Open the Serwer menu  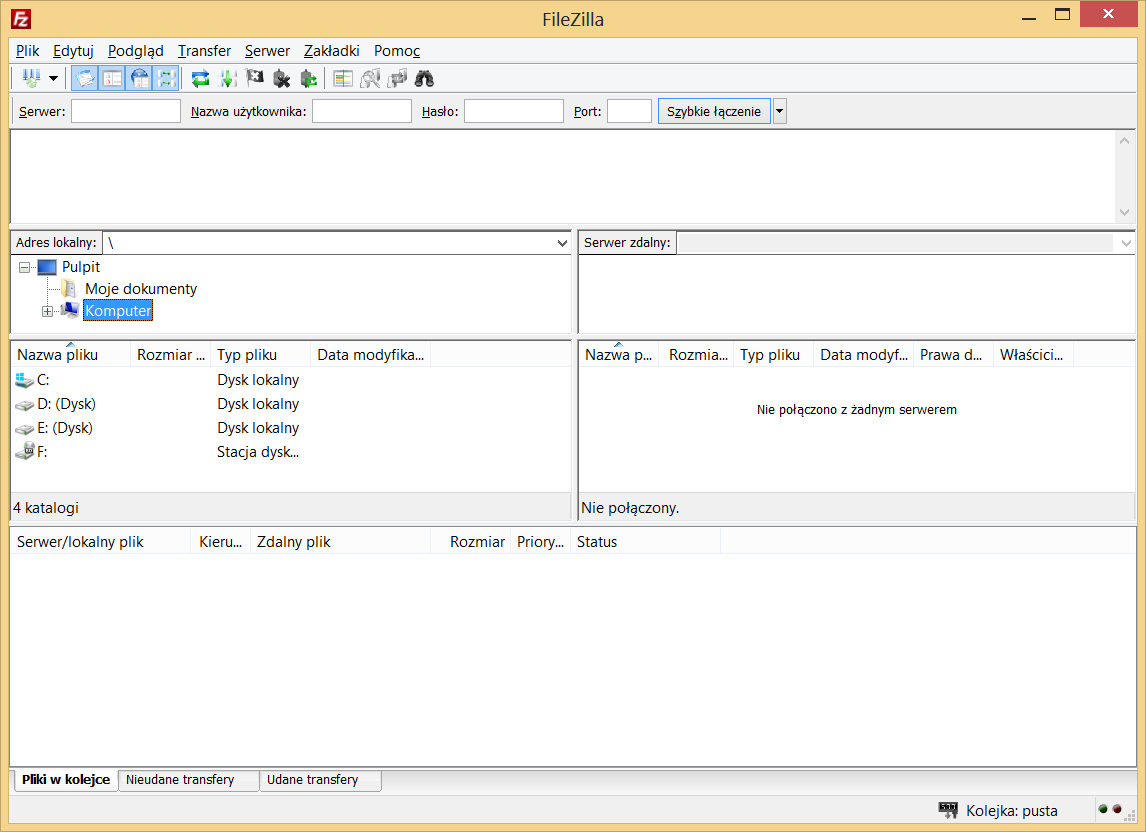(267, 50)
